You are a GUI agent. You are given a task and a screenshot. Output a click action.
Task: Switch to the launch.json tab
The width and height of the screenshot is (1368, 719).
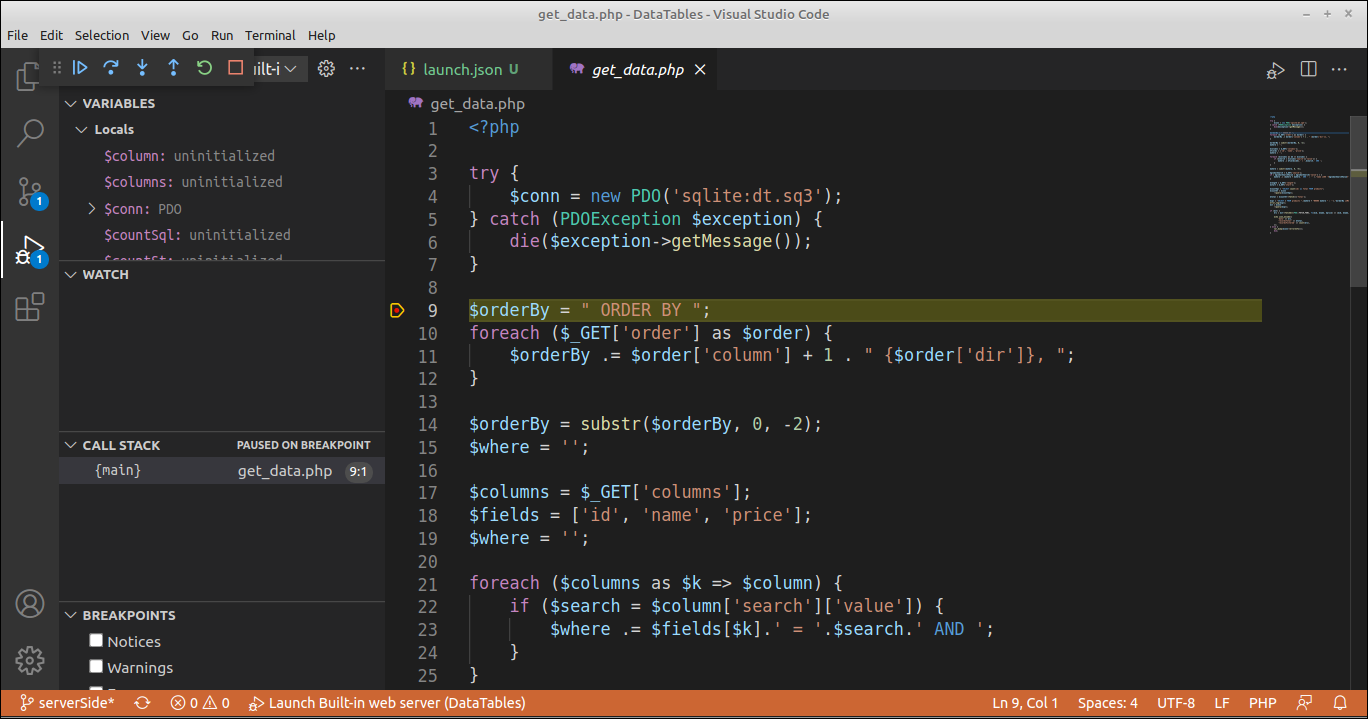[462, 69]
